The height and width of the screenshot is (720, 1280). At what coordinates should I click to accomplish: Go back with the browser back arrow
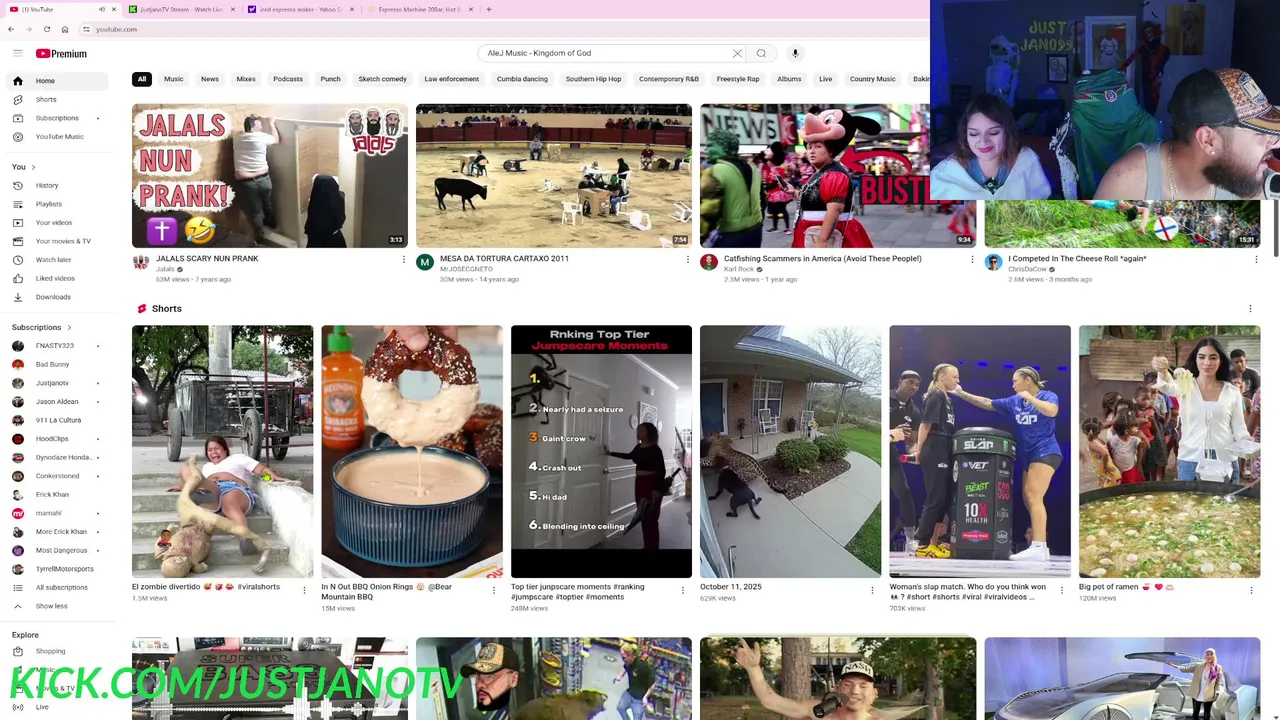[x=11, y=29]
